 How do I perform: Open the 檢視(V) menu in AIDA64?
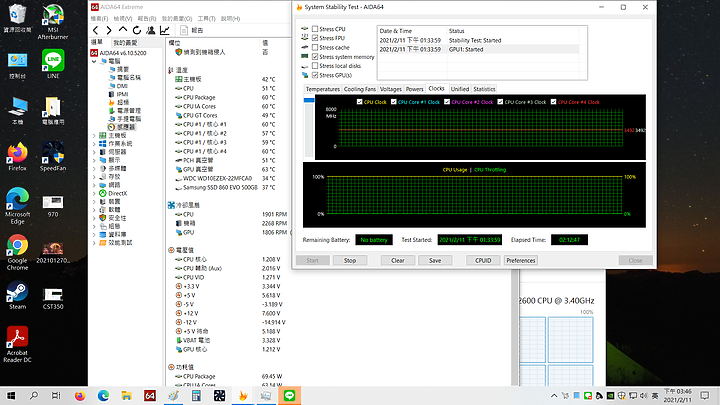pos(123,18)
